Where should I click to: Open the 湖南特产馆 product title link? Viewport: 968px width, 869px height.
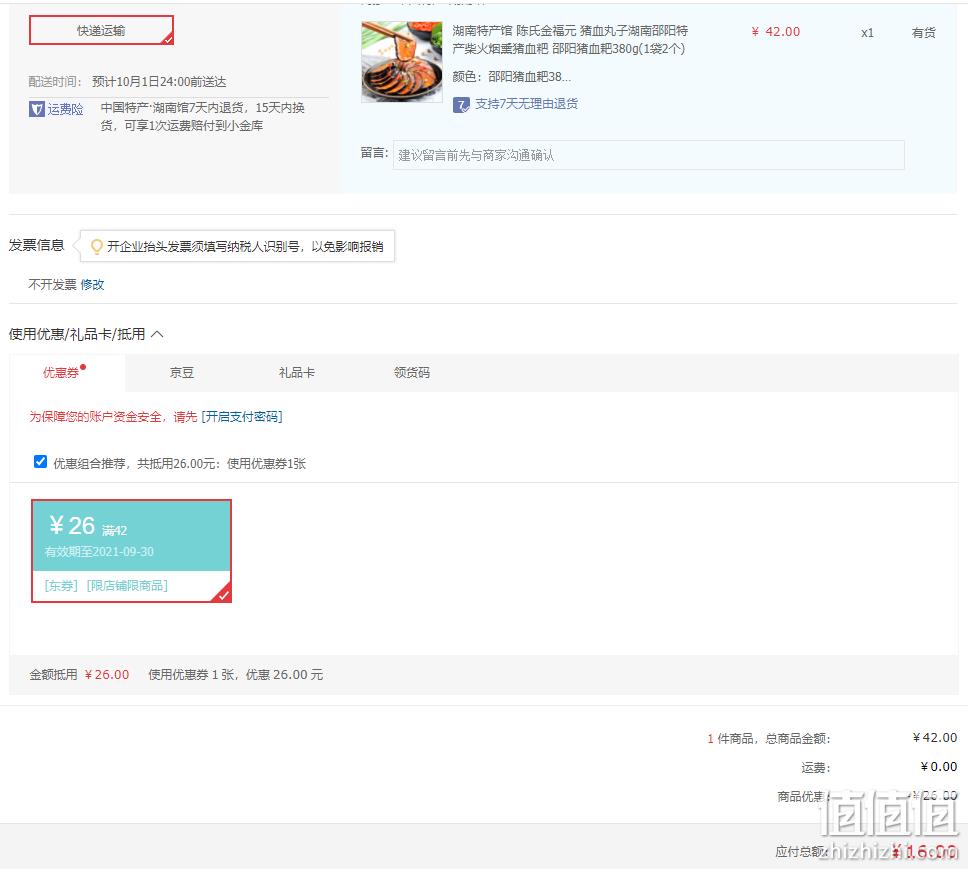[x=570, y=40]
